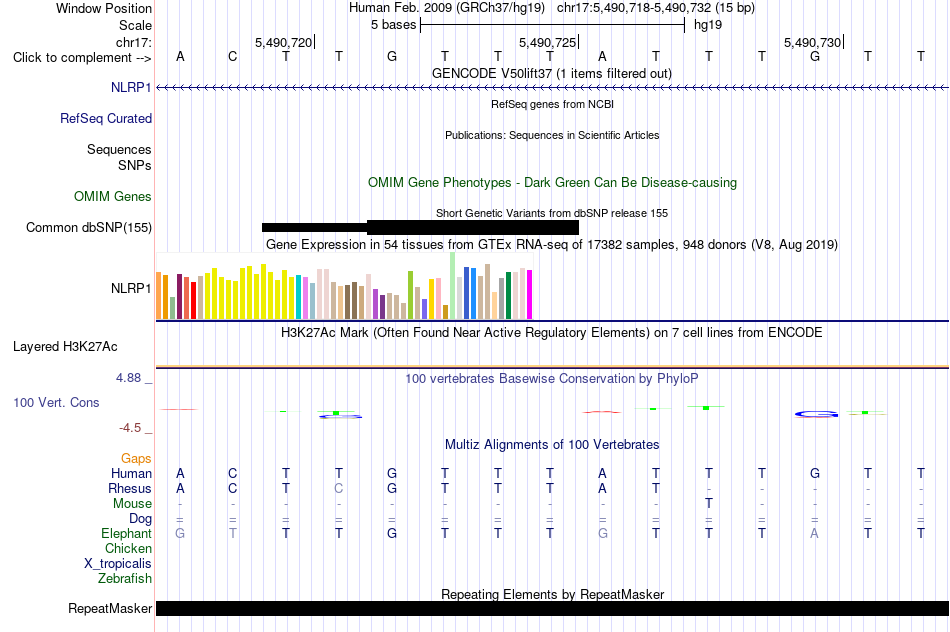950x632 pixels.
Task: Click the RepeatMasker track label
Action: [110, 608]
